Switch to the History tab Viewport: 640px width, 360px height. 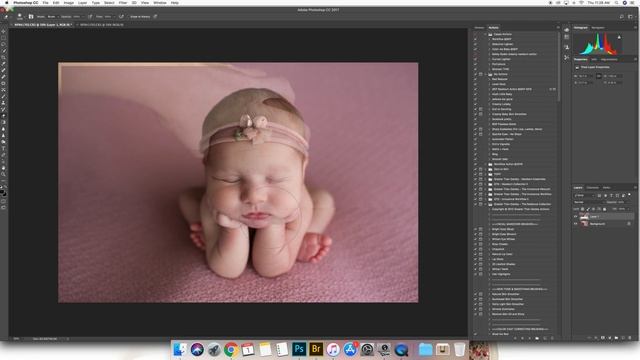(x=479, y=28)
